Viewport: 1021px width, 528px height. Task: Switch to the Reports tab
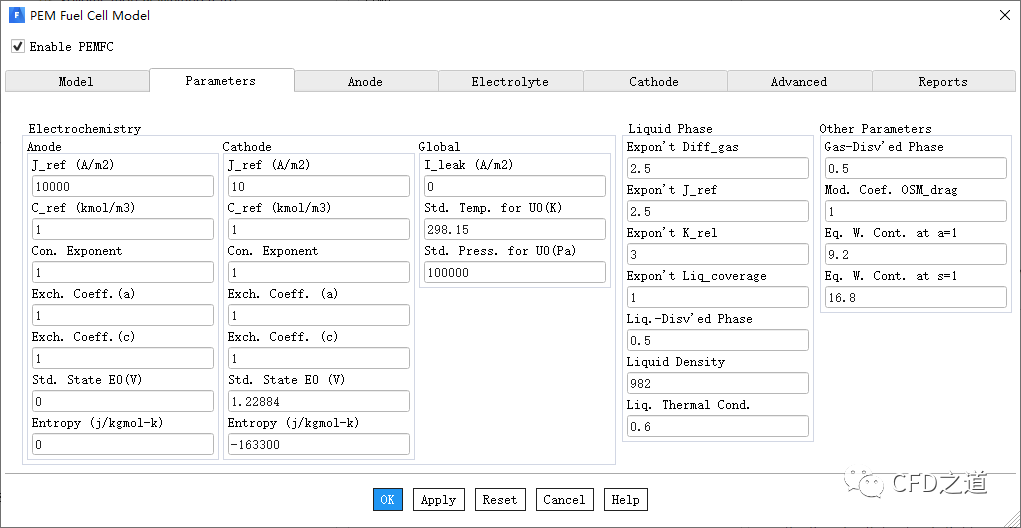[x=942, y=82]
